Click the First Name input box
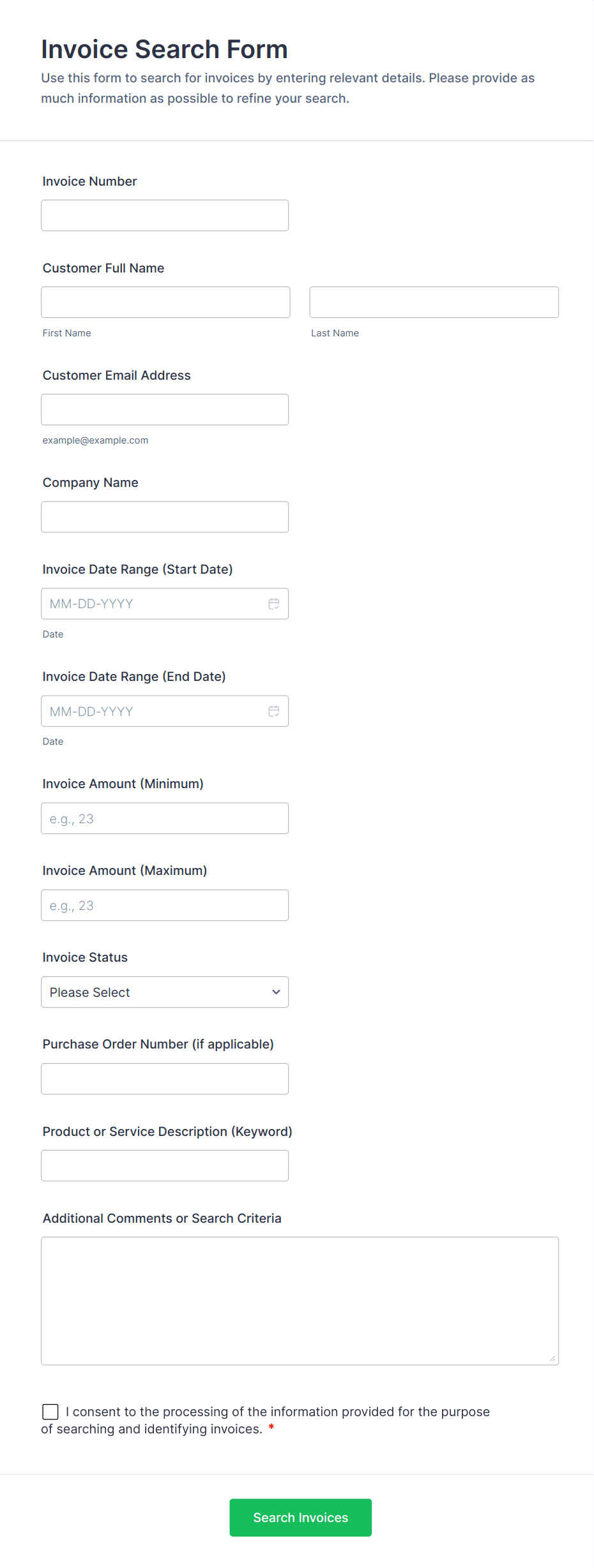This screenshot has height=1568, width=594. click(x=165, y=302)
